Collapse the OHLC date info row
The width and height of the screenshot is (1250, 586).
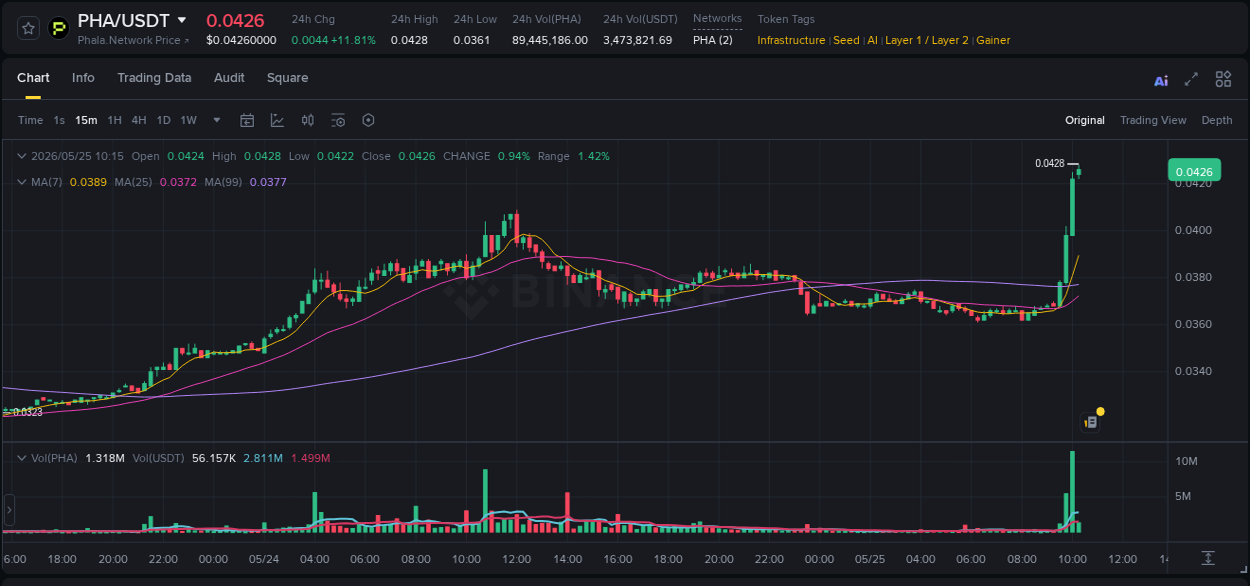(22, 156)
